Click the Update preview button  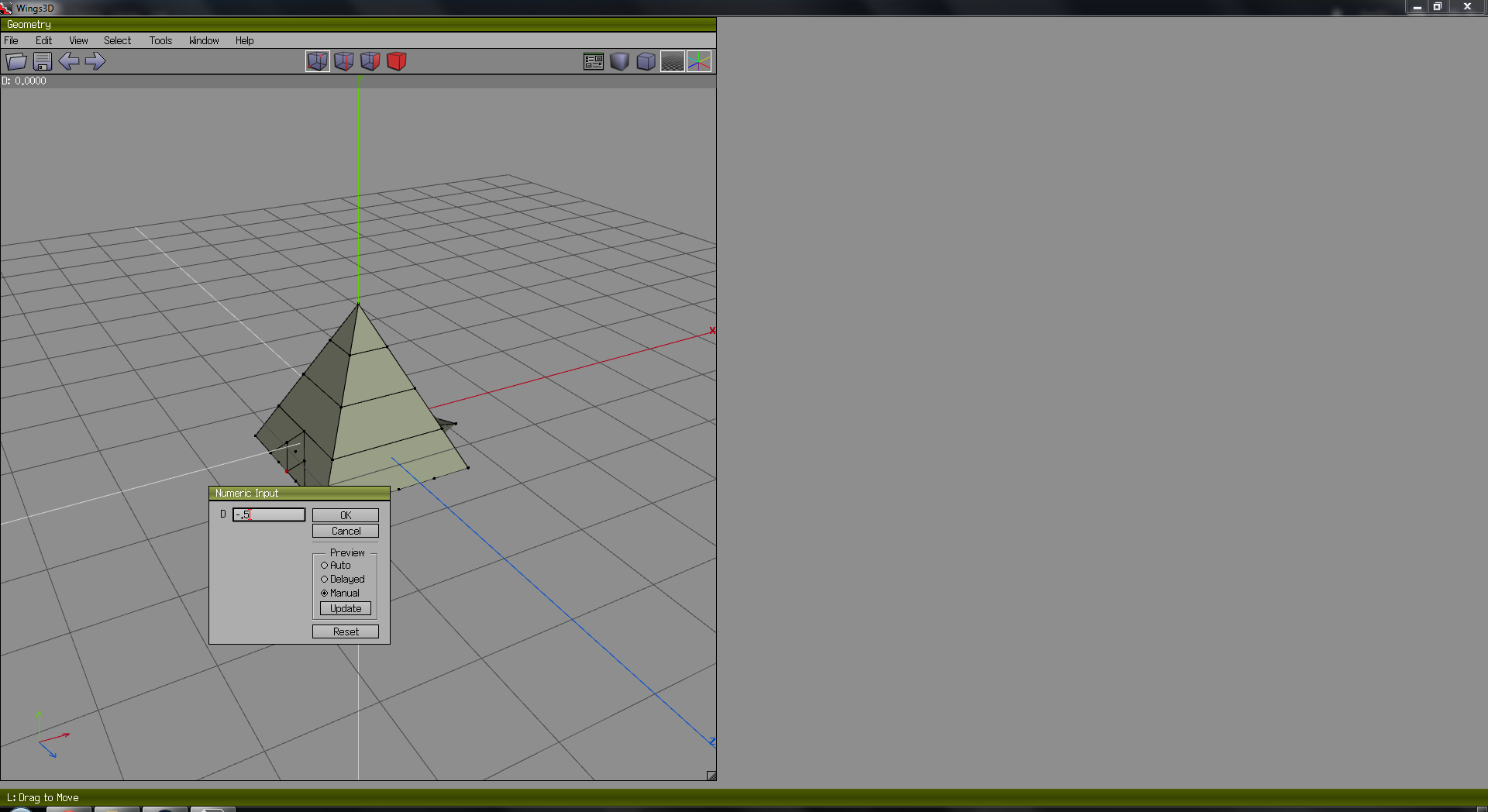coord(346,609)
